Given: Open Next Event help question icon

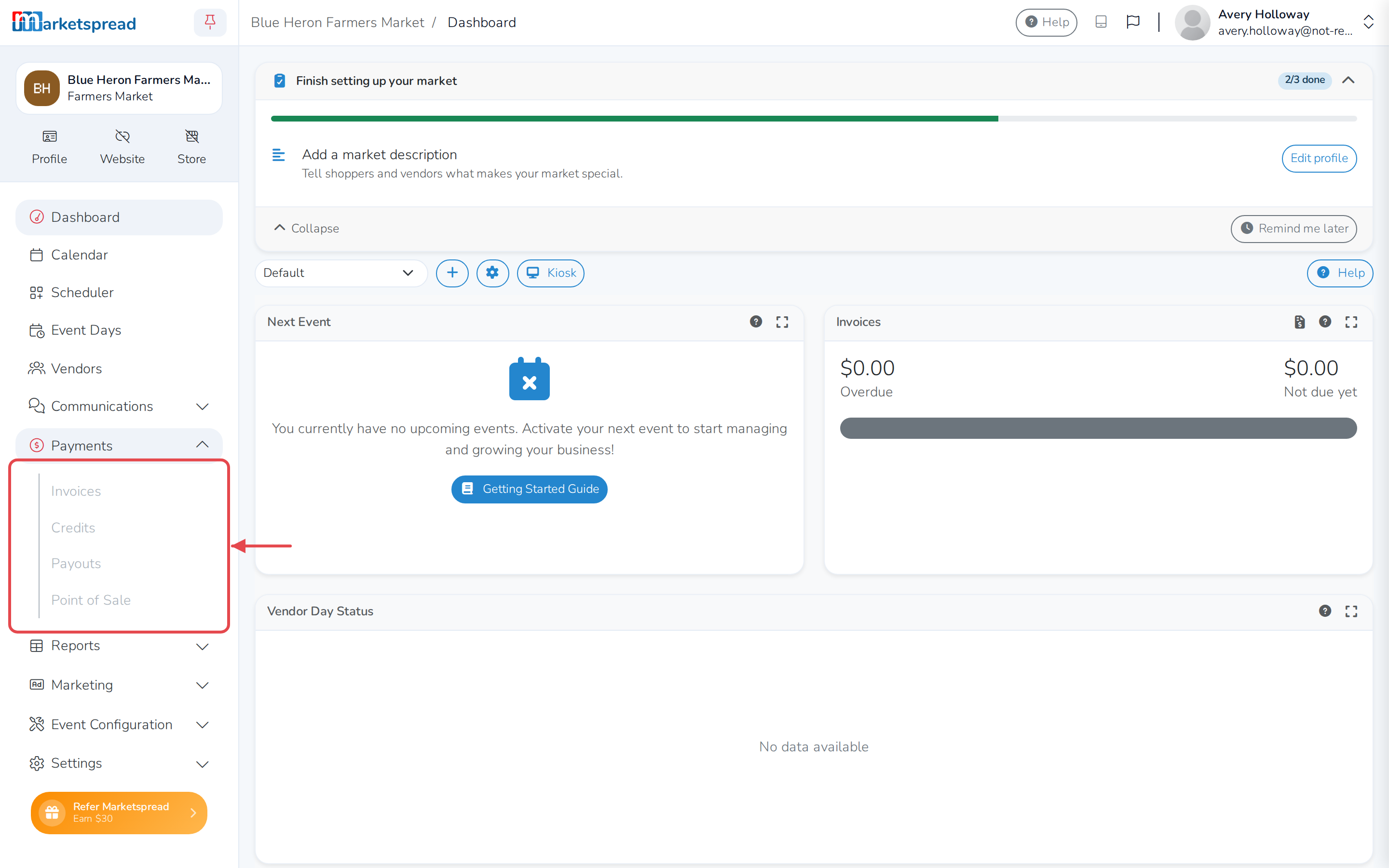Looking at the screenshot, I should point(756,322).
